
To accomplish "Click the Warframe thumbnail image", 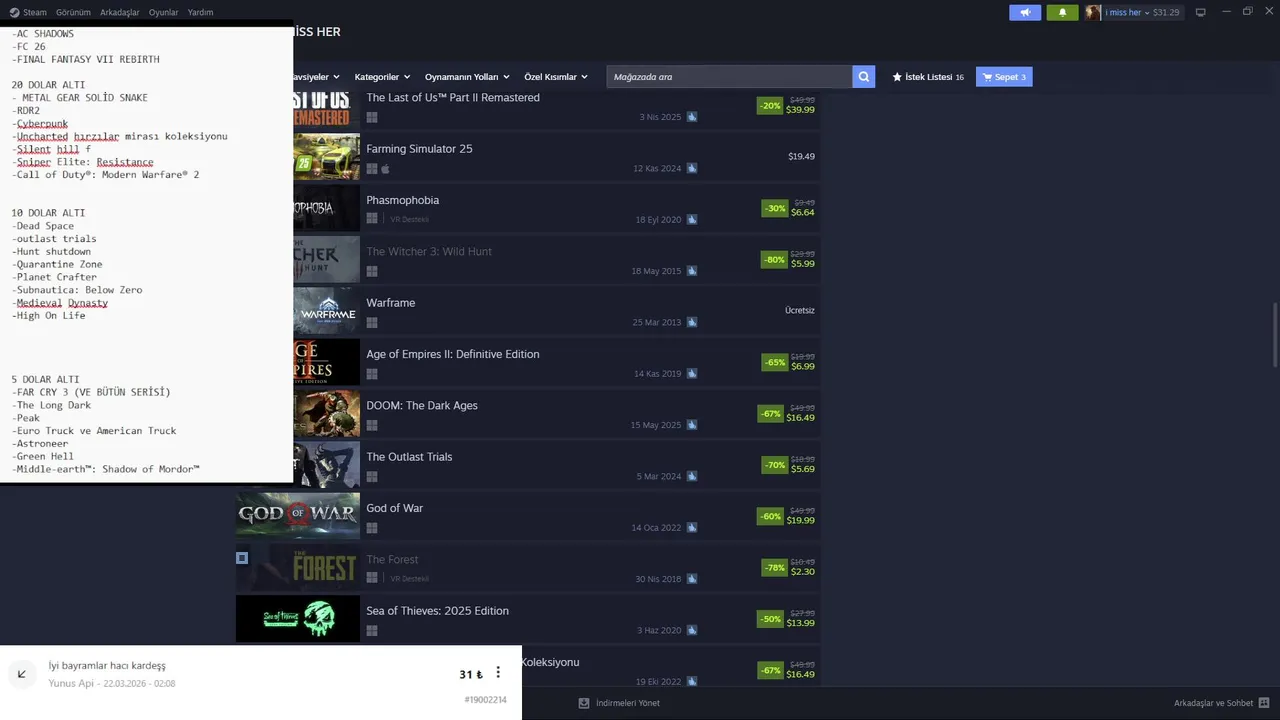I will [x=326, y=311].
